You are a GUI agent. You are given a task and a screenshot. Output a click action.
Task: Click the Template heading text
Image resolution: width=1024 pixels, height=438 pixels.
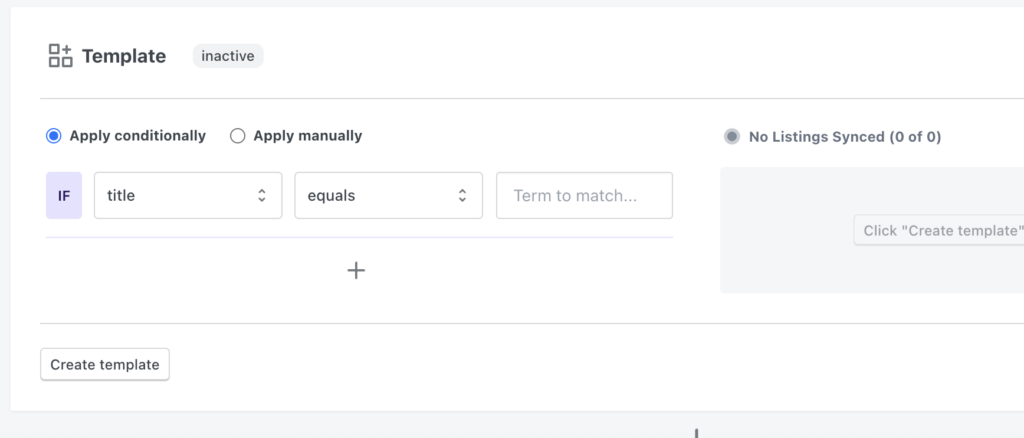click(124, 56)
